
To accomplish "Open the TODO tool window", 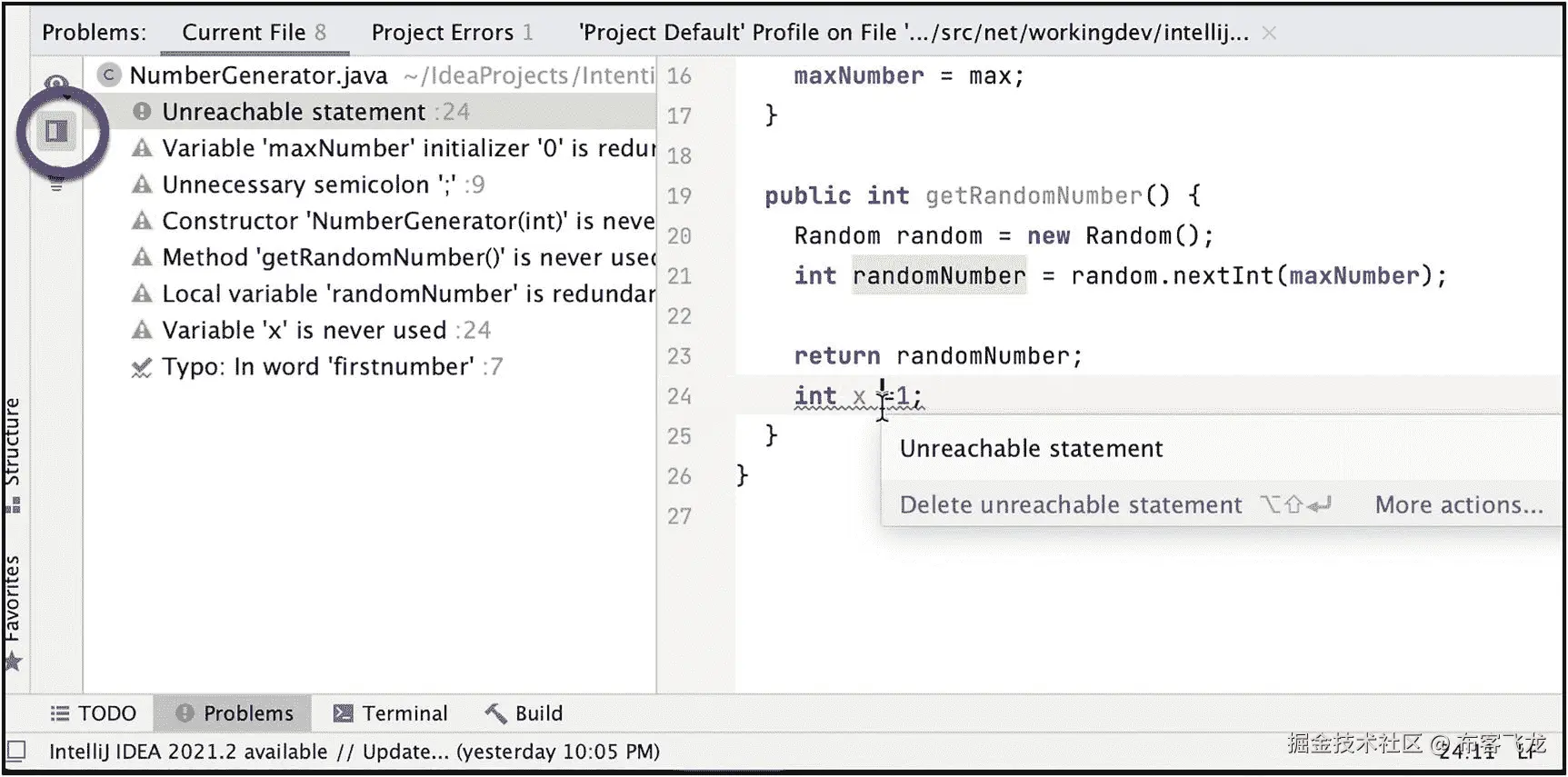I will click(x=94, y=713).
